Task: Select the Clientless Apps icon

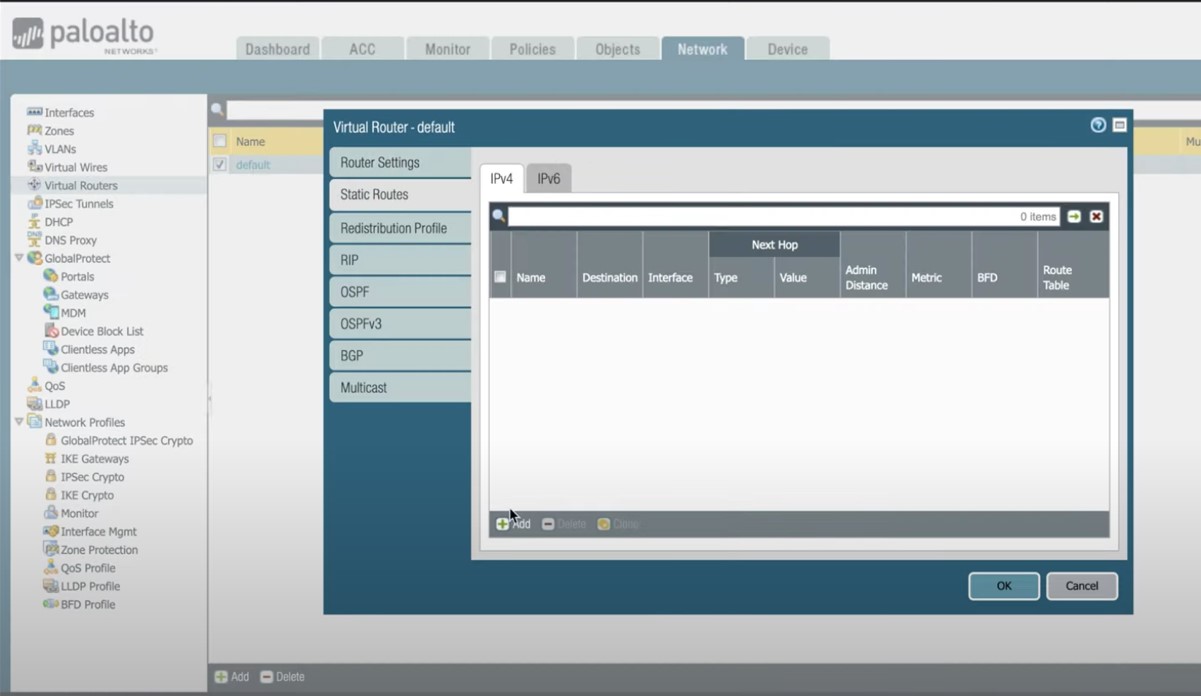Action: pyautogui.click(x=51, y=349)
